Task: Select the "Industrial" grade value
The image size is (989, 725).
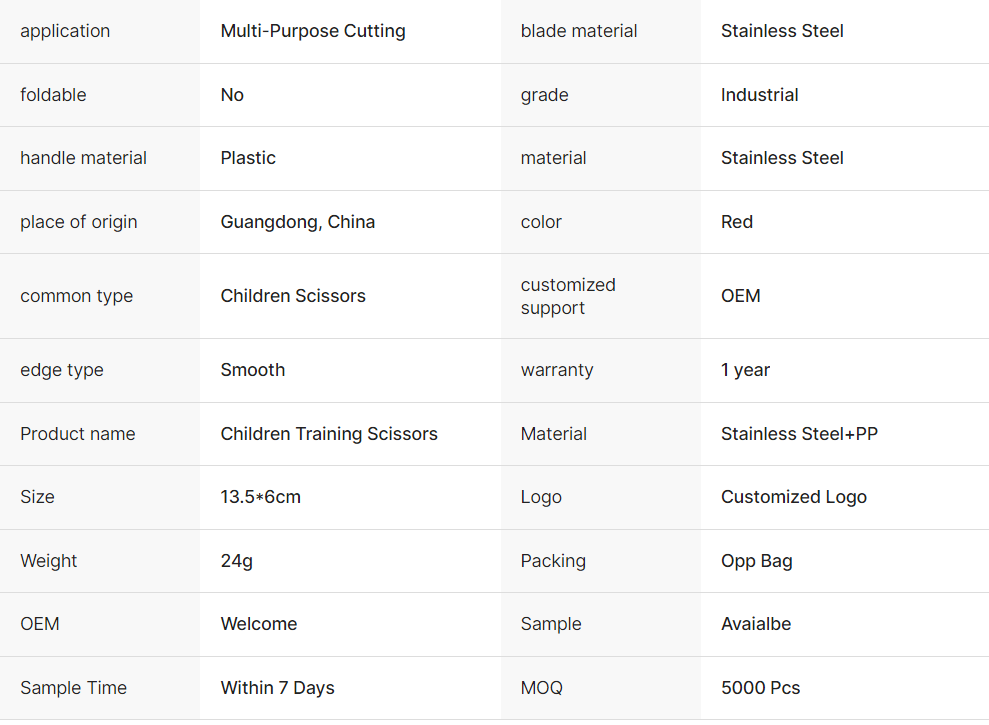Action: [x=759, y=95]
